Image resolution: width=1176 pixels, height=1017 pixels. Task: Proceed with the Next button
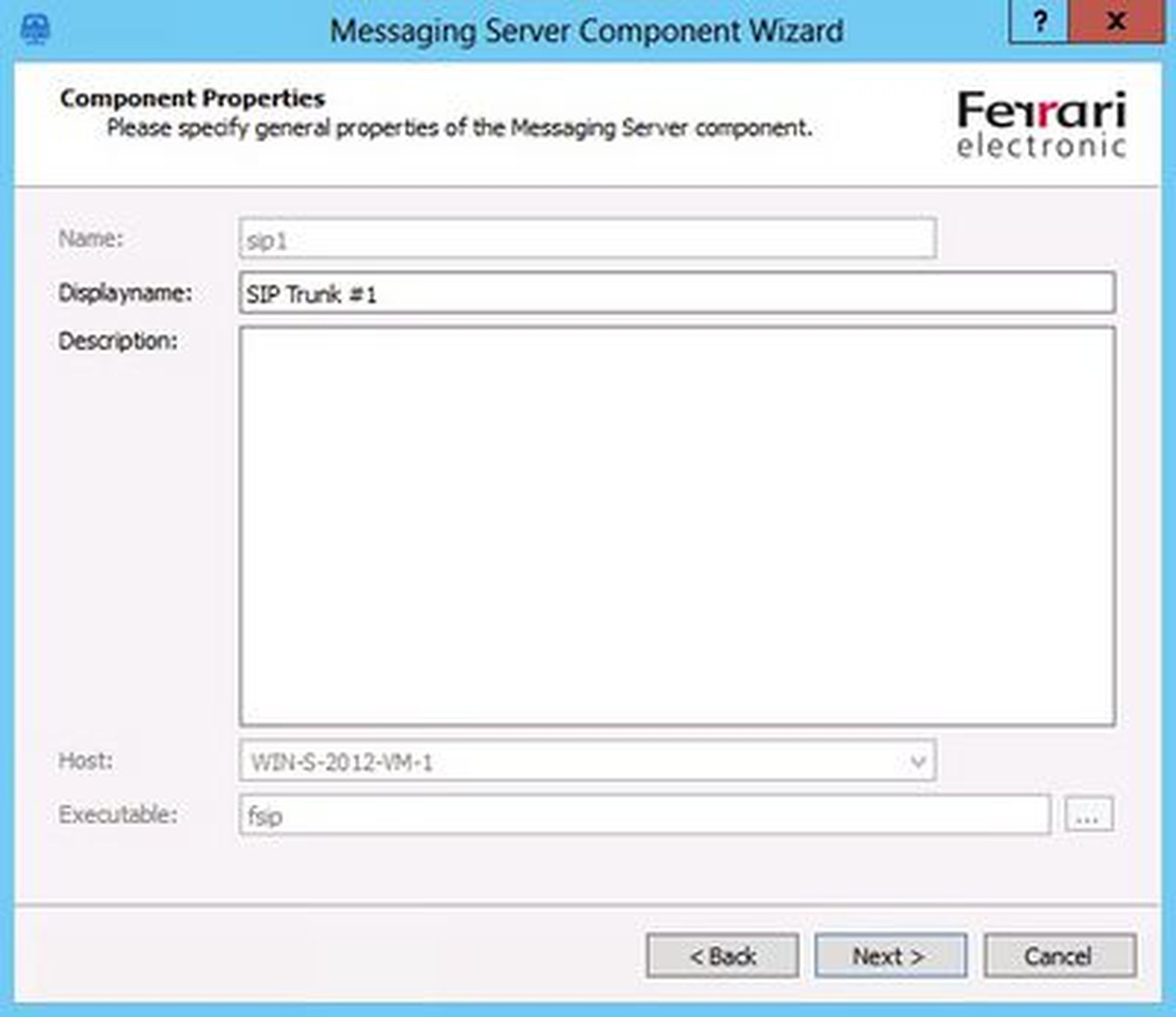click(890, 956)
